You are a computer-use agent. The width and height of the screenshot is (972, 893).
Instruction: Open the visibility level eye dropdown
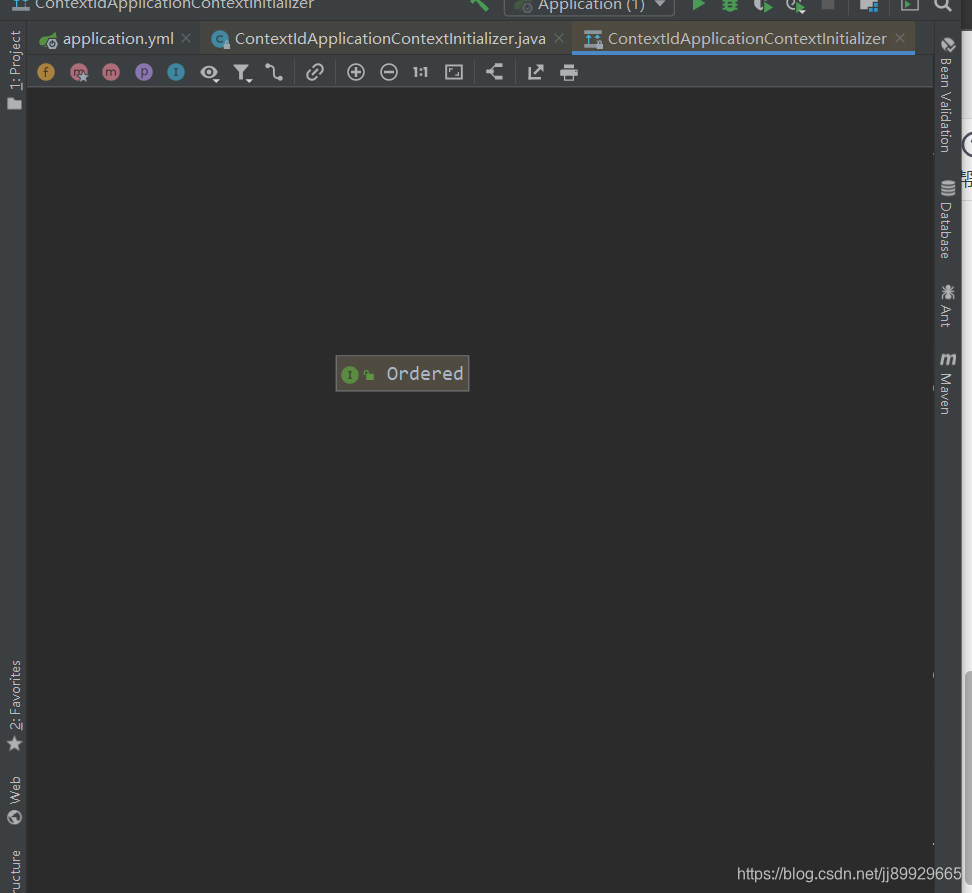[x=210, y=73]
